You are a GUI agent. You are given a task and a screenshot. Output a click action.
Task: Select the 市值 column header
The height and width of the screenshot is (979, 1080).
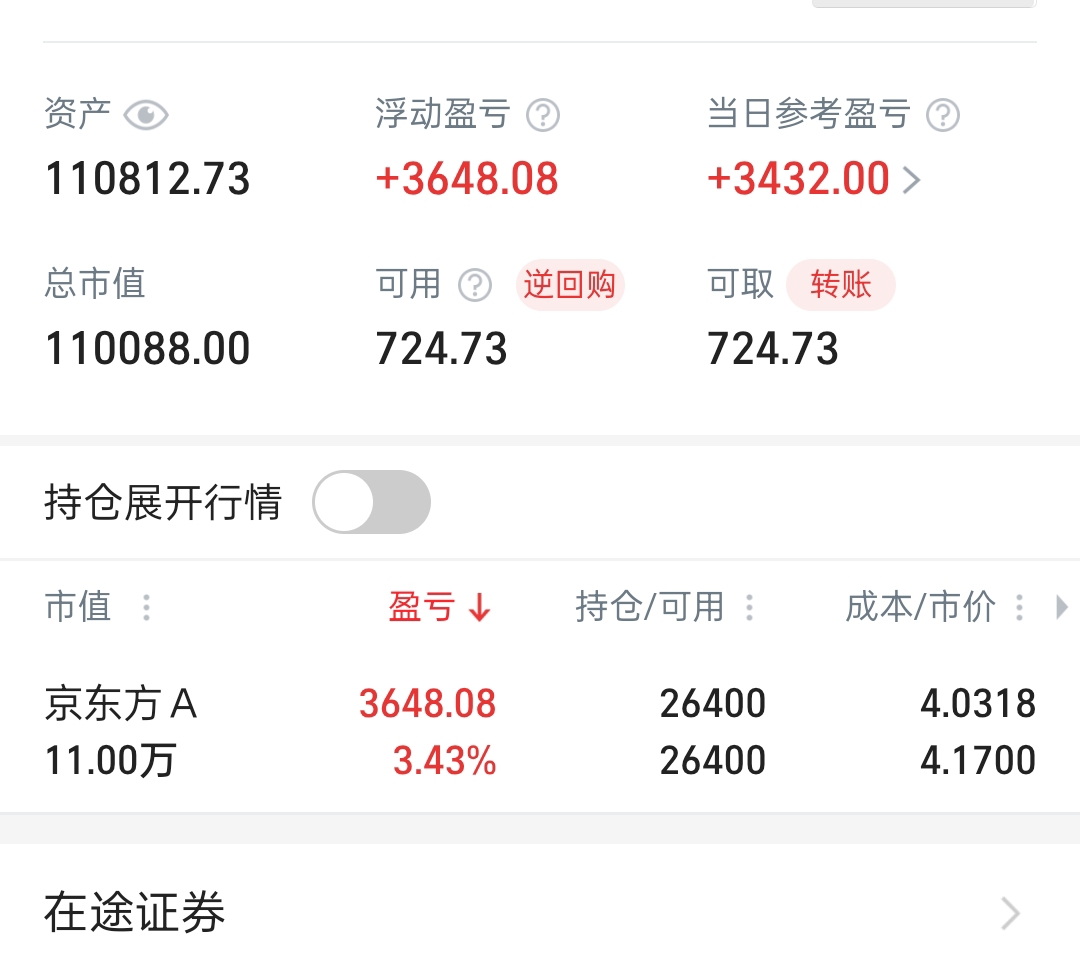pos(79,607)
